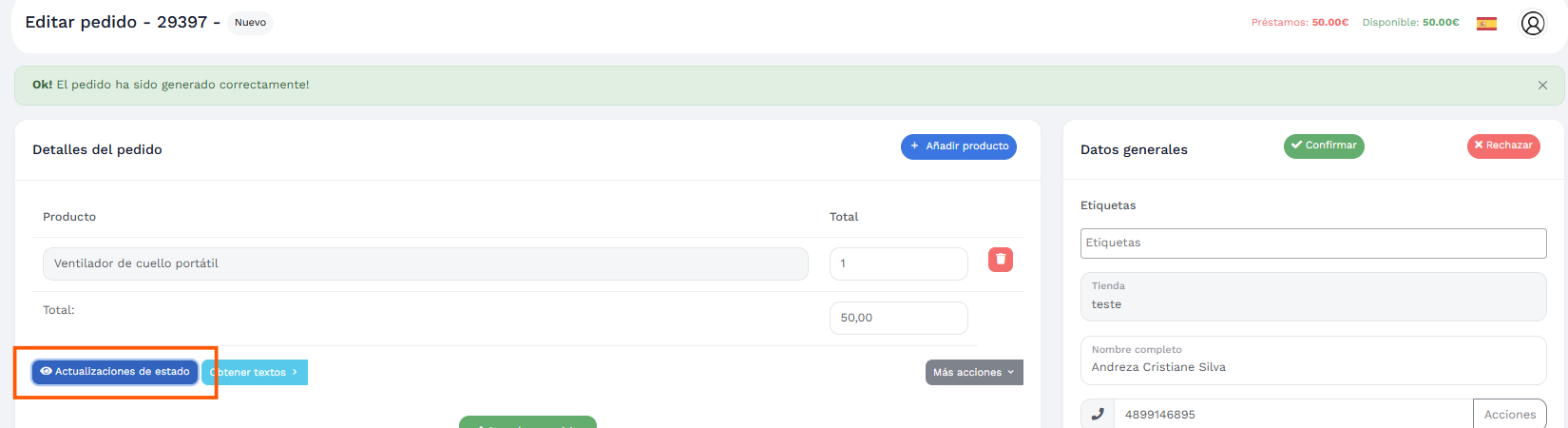Expand the Más acciones dropdown

point(974,372)
